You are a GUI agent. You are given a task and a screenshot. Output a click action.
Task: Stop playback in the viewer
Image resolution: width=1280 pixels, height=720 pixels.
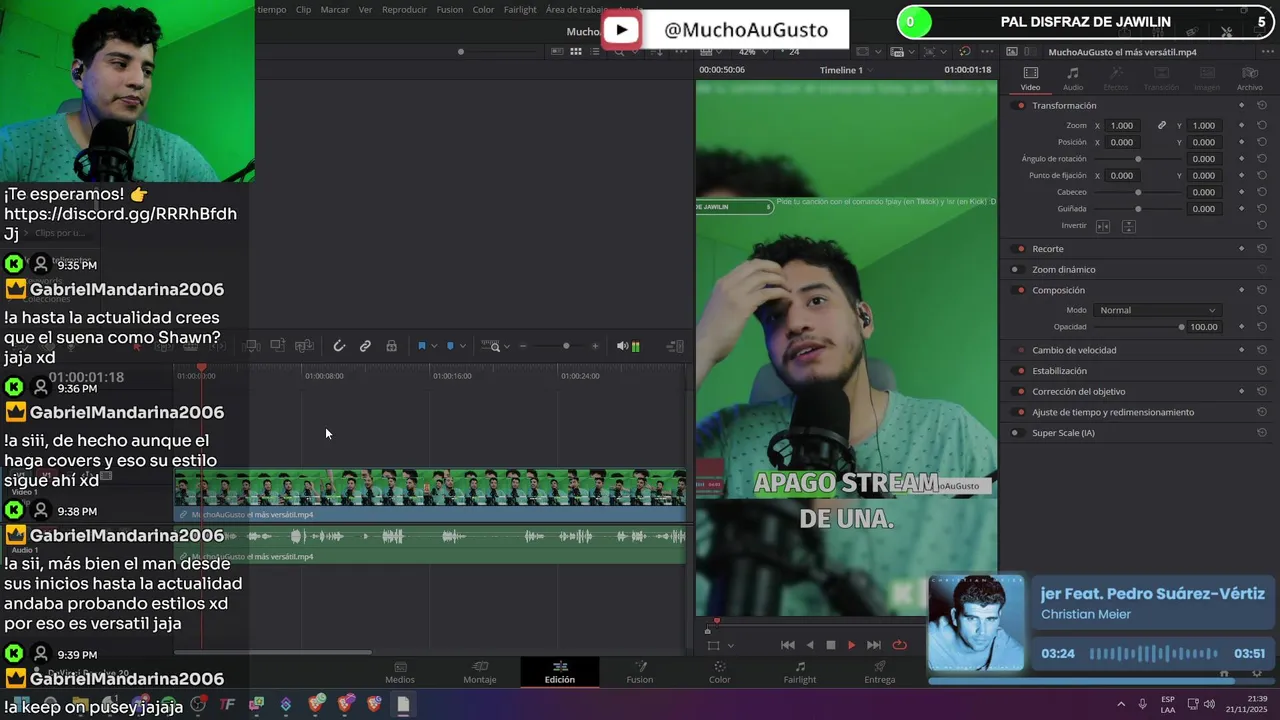click(830, 645)
